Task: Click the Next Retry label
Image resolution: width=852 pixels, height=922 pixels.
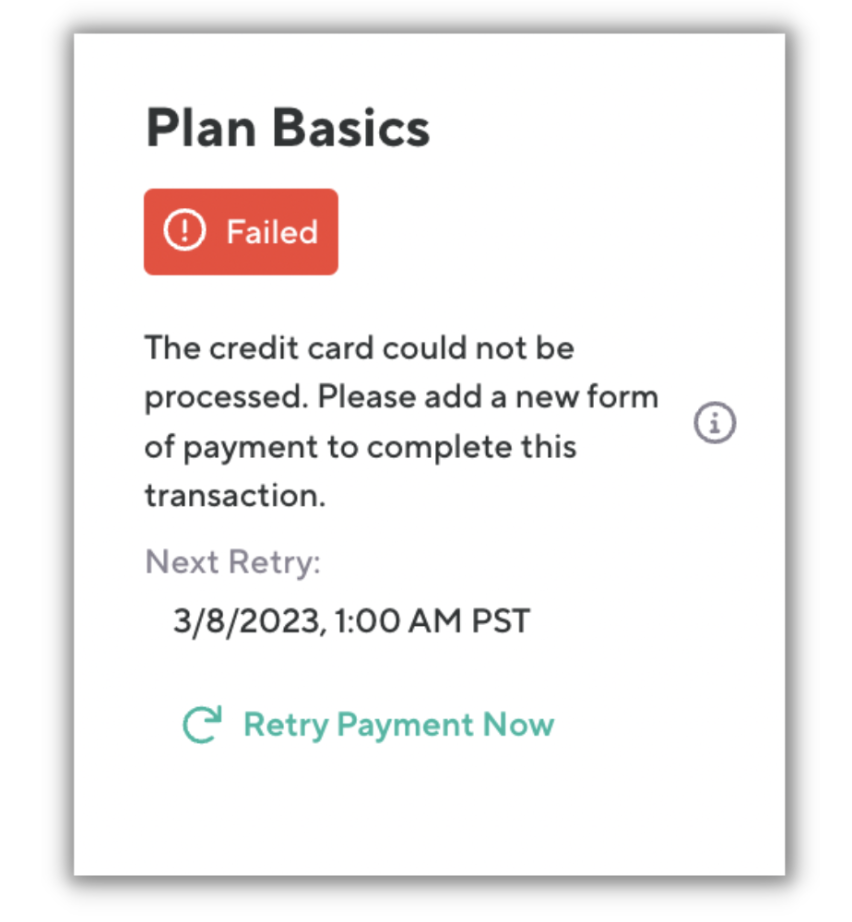Action: (x=232, y=562)
